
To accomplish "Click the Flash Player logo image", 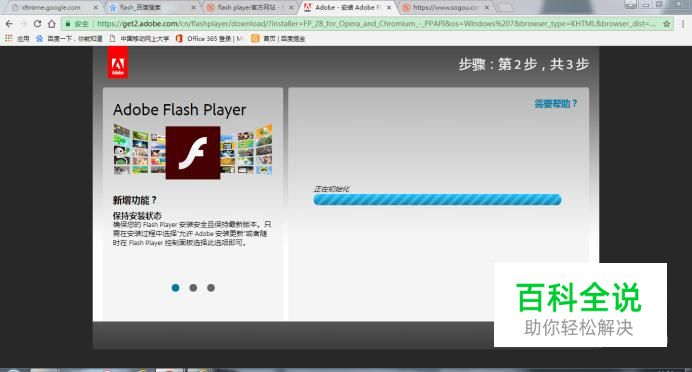I will tap(193, 153).
